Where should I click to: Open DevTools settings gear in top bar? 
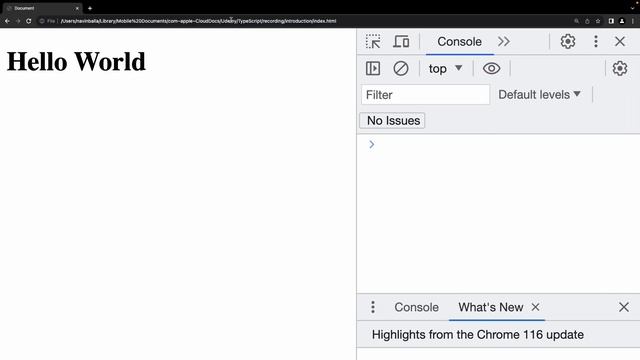click(x=568, y=42)
